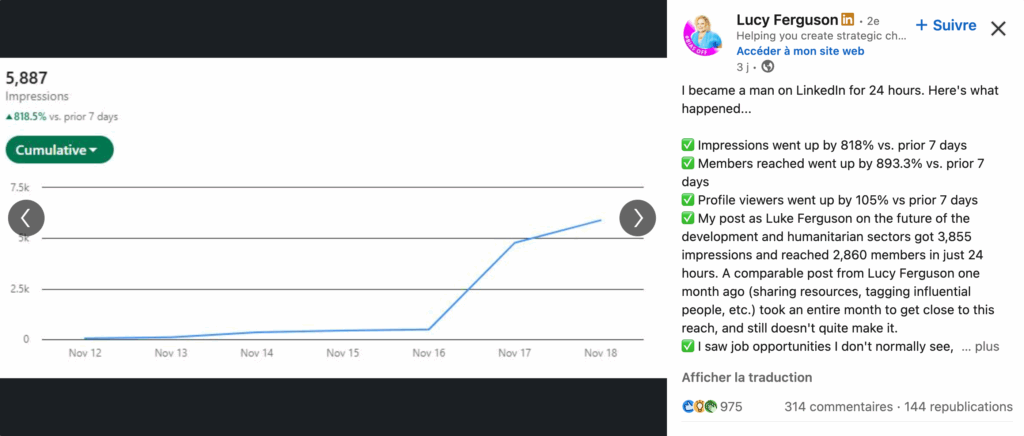Follow the author with Suivre button
The height and width of the screenshot is (436, 1024).
(x=945, y=25)
